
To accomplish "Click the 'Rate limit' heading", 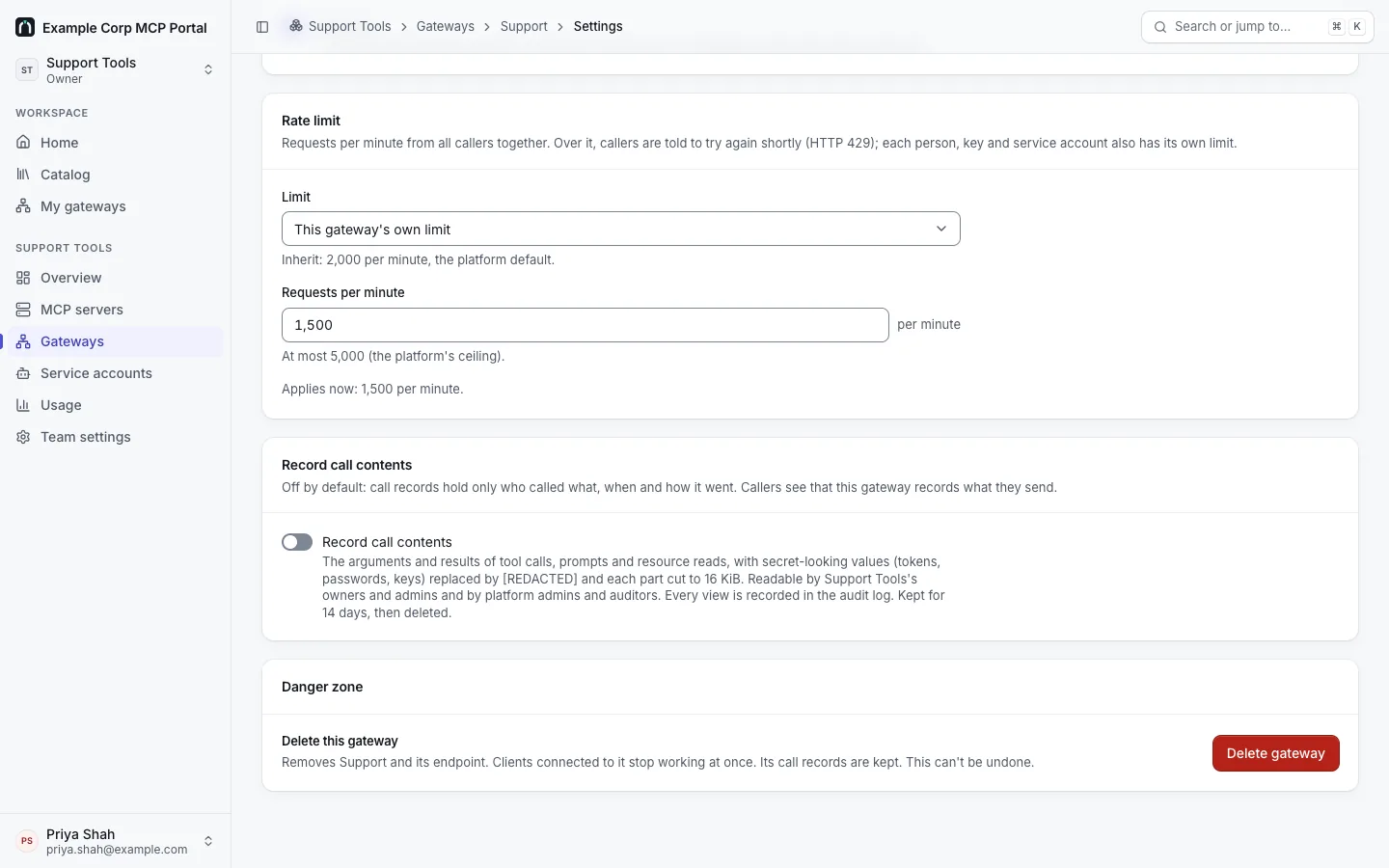I will click(x=311, y=121).
